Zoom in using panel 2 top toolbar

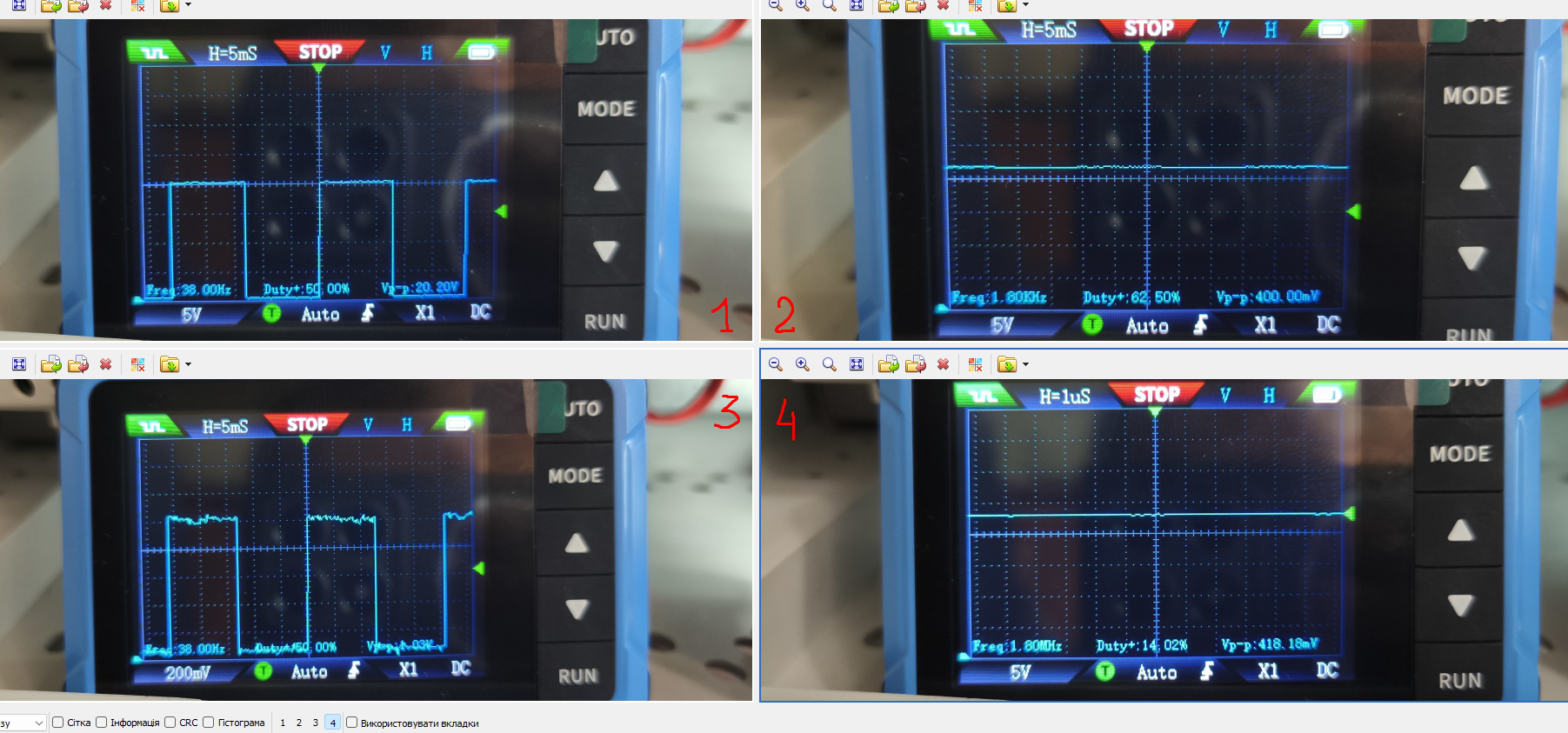pyautogui.click(x=803, y=5)
